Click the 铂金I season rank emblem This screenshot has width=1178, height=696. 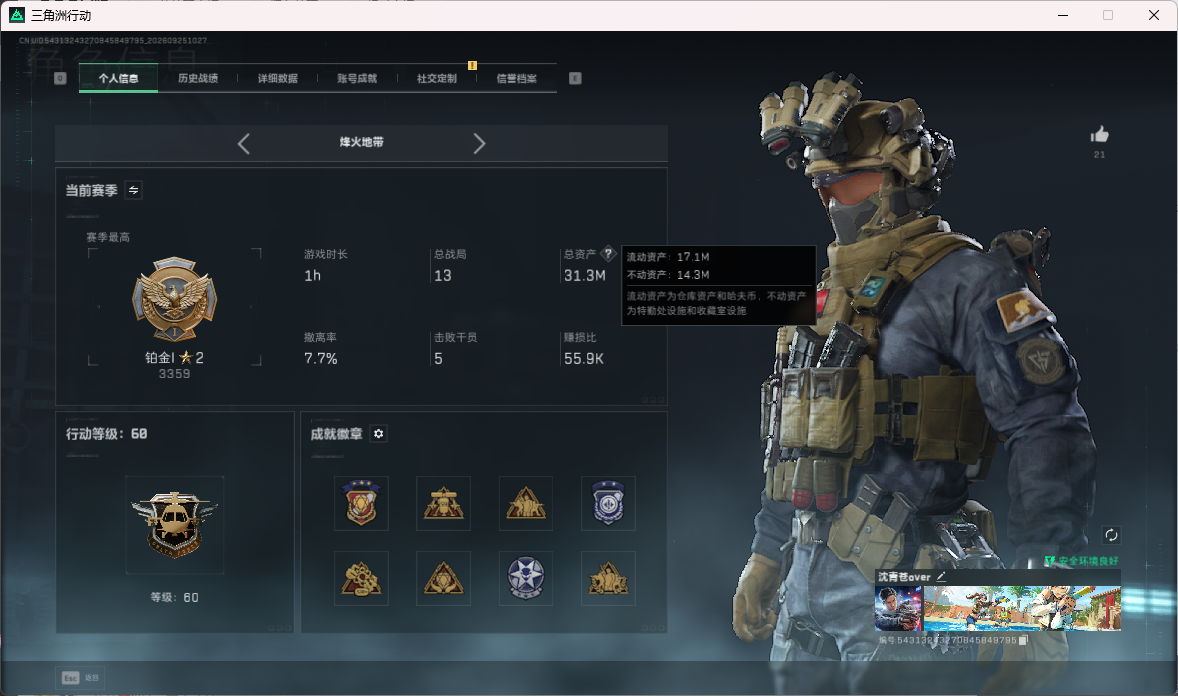click(x=174, y=299)
